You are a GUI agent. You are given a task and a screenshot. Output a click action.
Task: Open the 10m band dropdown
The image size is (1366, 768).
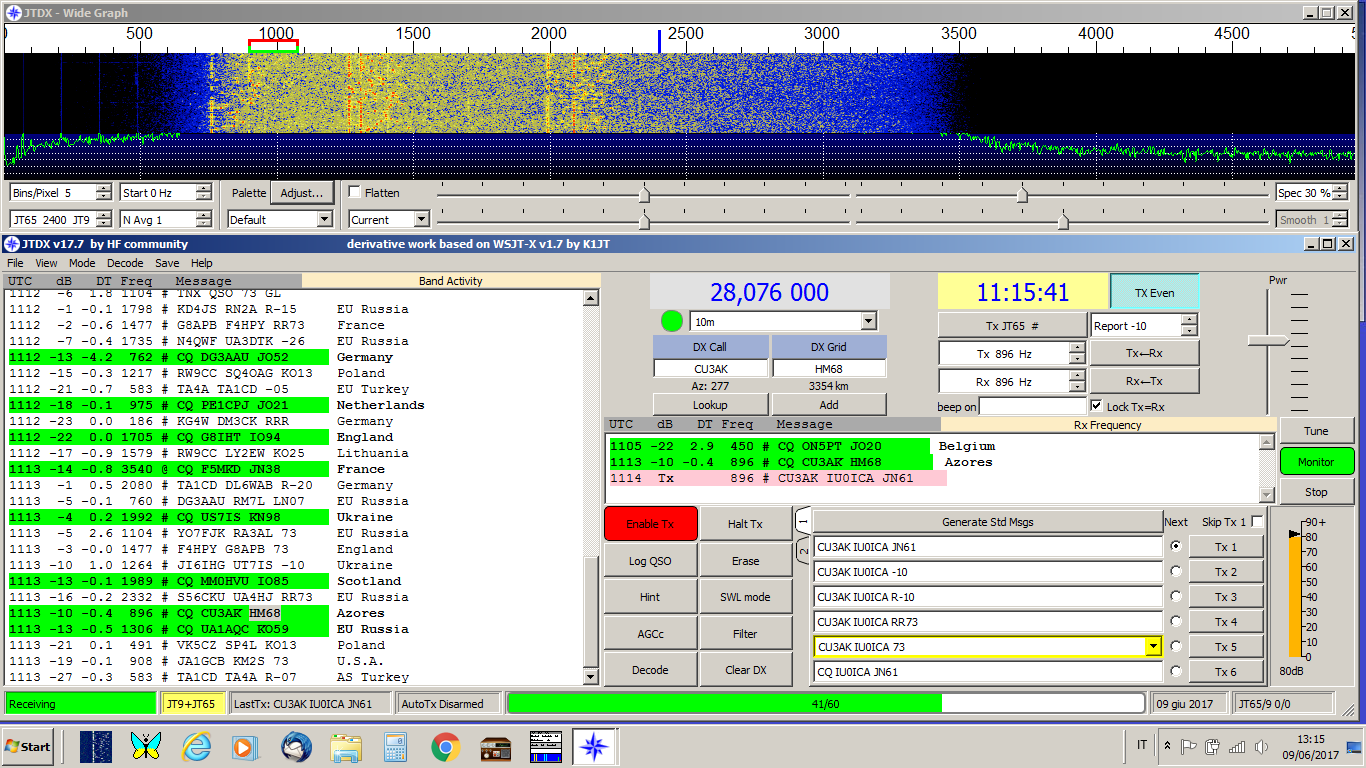[x=868, y=321]
